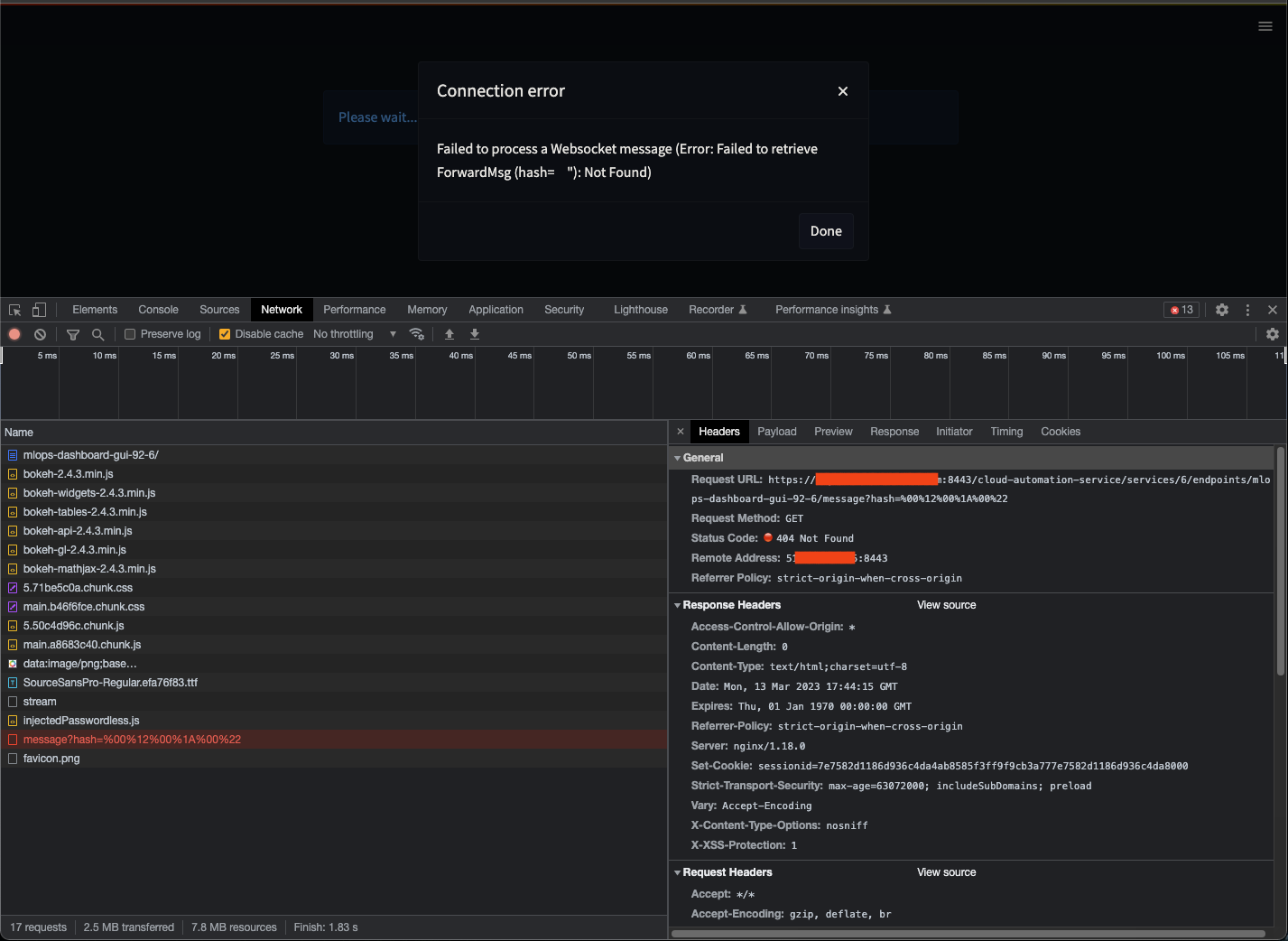Select the inspect element tool
The width and height of the screenshot is (1288, 941).
tap(14, 310)
